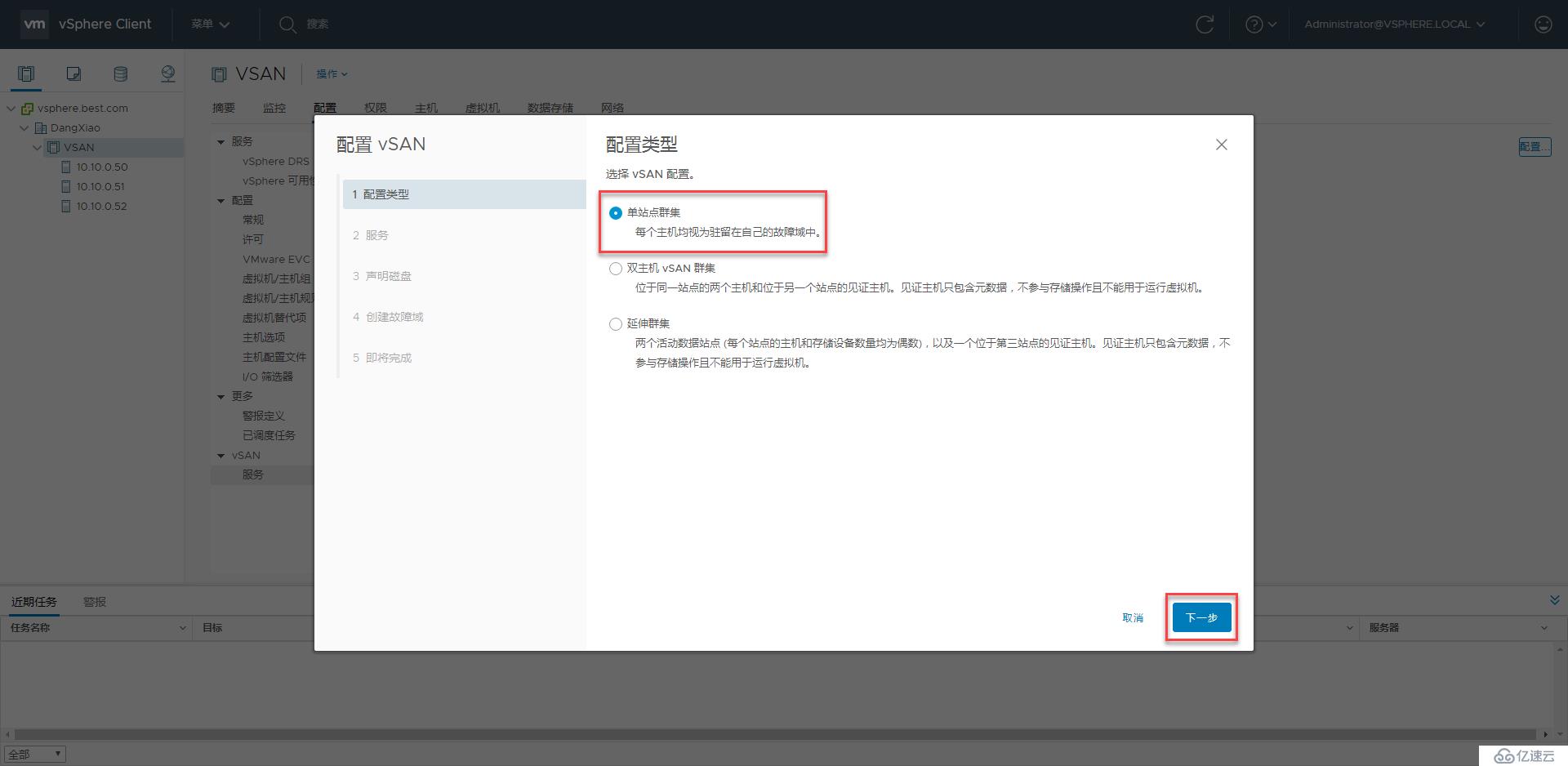Viewport: 1568px width, 766px height.
Task: Open 主机选项 configuration item
Action: [x=264, y=337]
